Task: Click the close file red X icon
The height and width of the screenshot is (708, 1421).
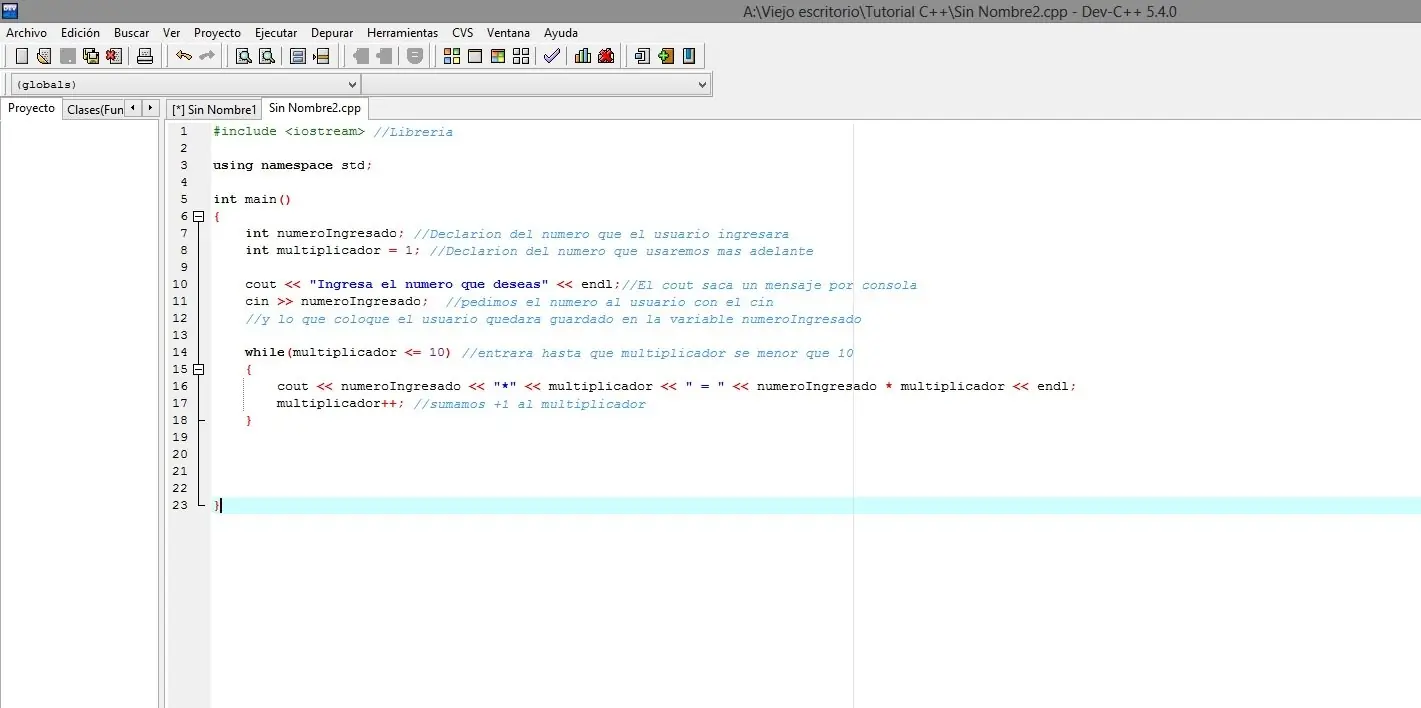Action: (114, 56)
